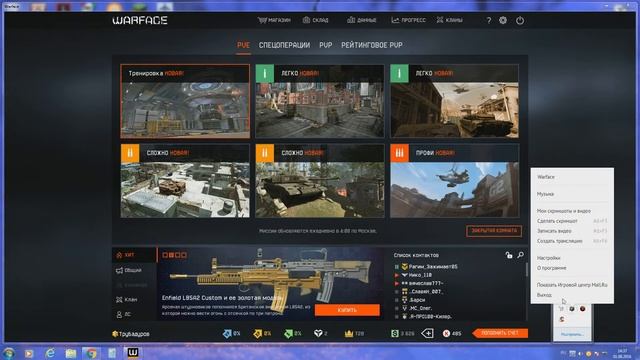Click the currency exchange arrow icon
640x360 pixels.
[x=427, y=333]
